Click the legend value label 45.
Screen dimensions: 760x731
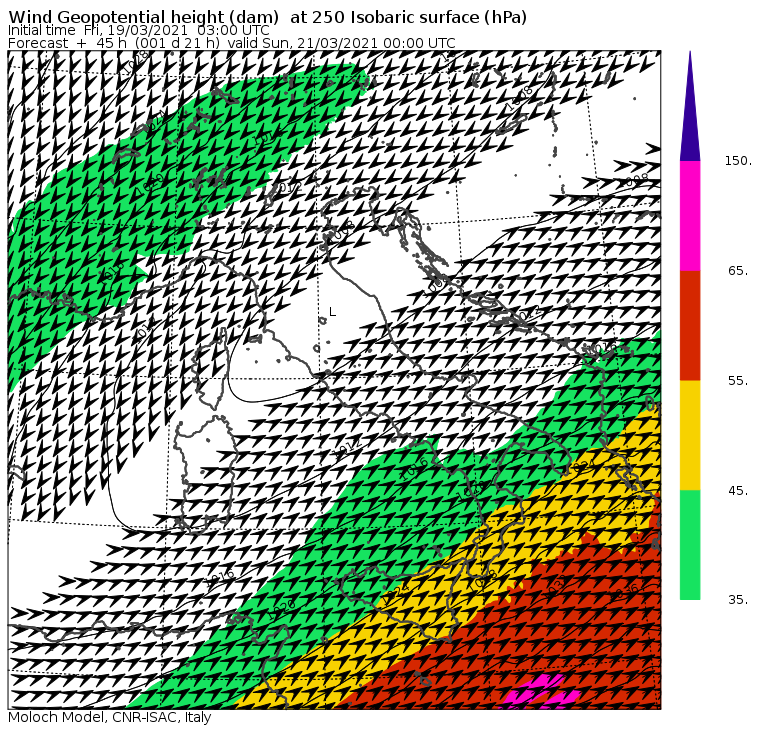tap(739, 491)
